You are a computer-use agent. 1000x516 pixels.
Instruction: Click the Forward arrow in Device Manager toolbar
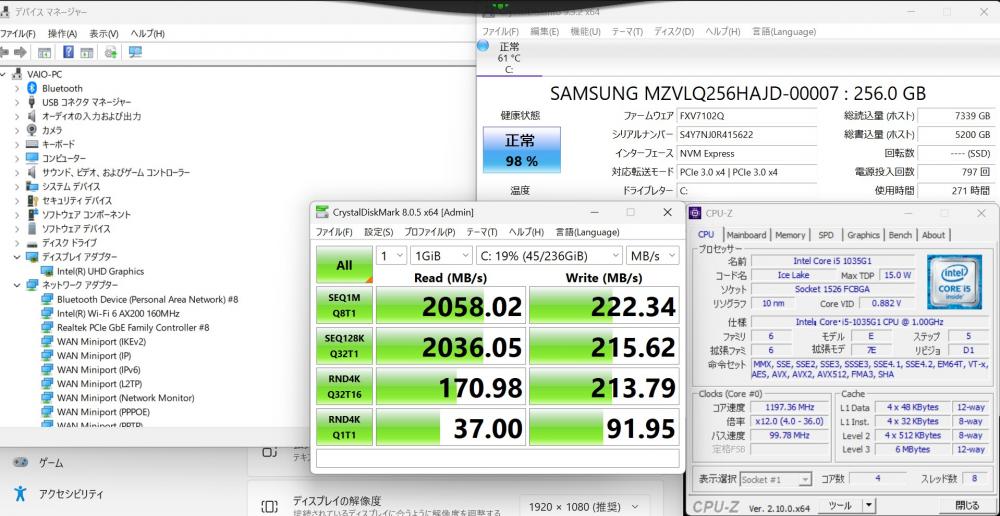(20, 52)
